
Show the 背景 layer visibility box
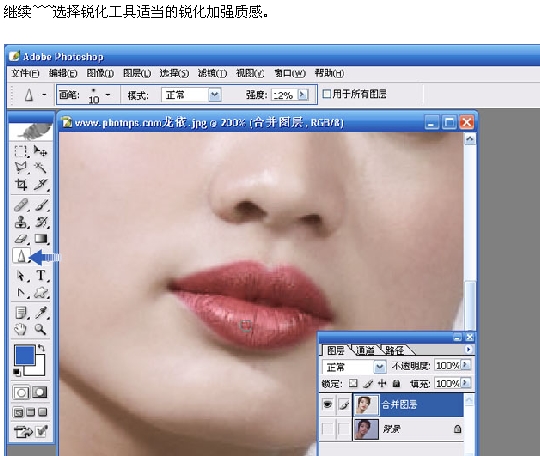click(328, 429)
